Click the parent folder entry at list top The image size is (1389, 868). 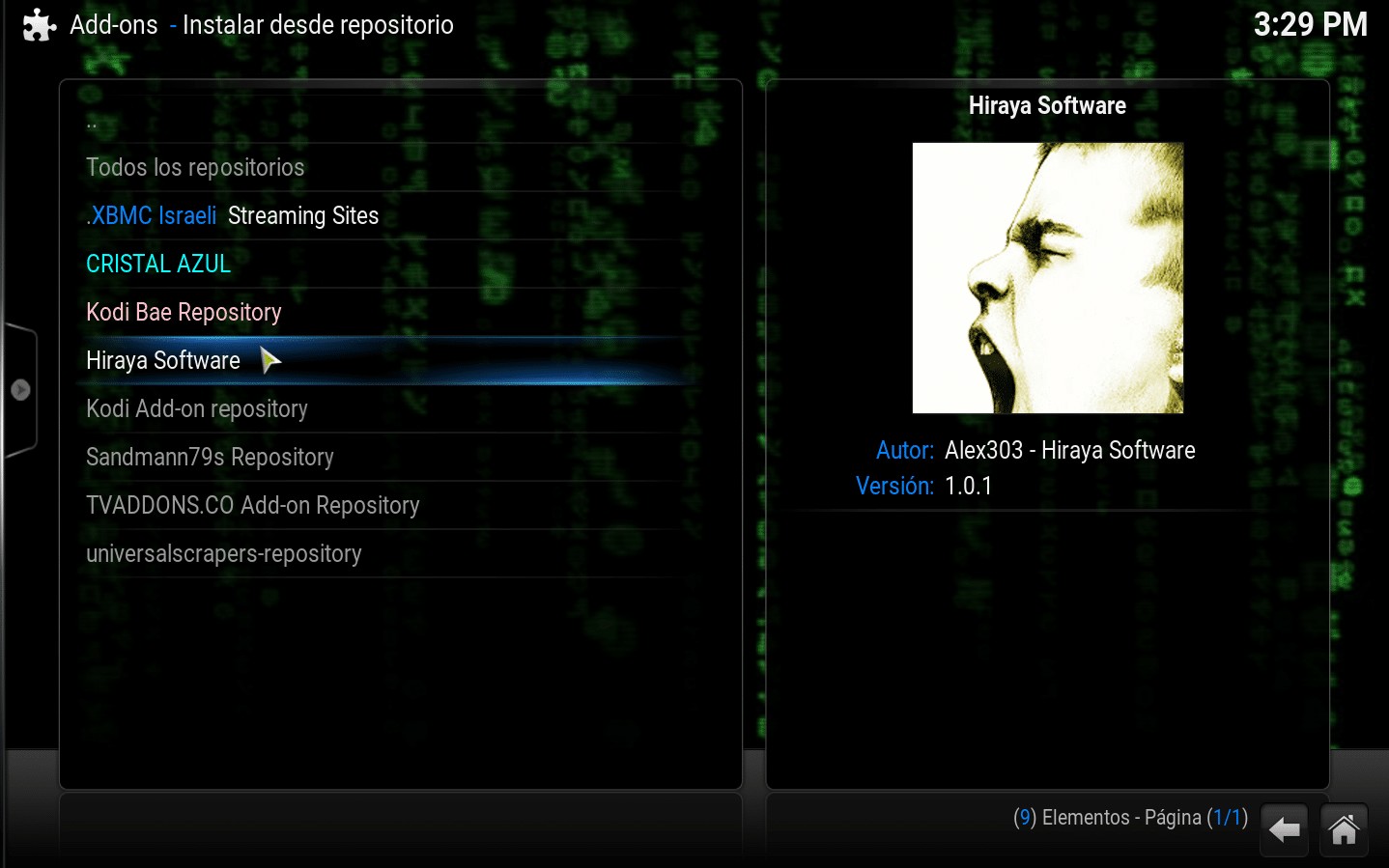pyautogui.click(x=92, y=122)
